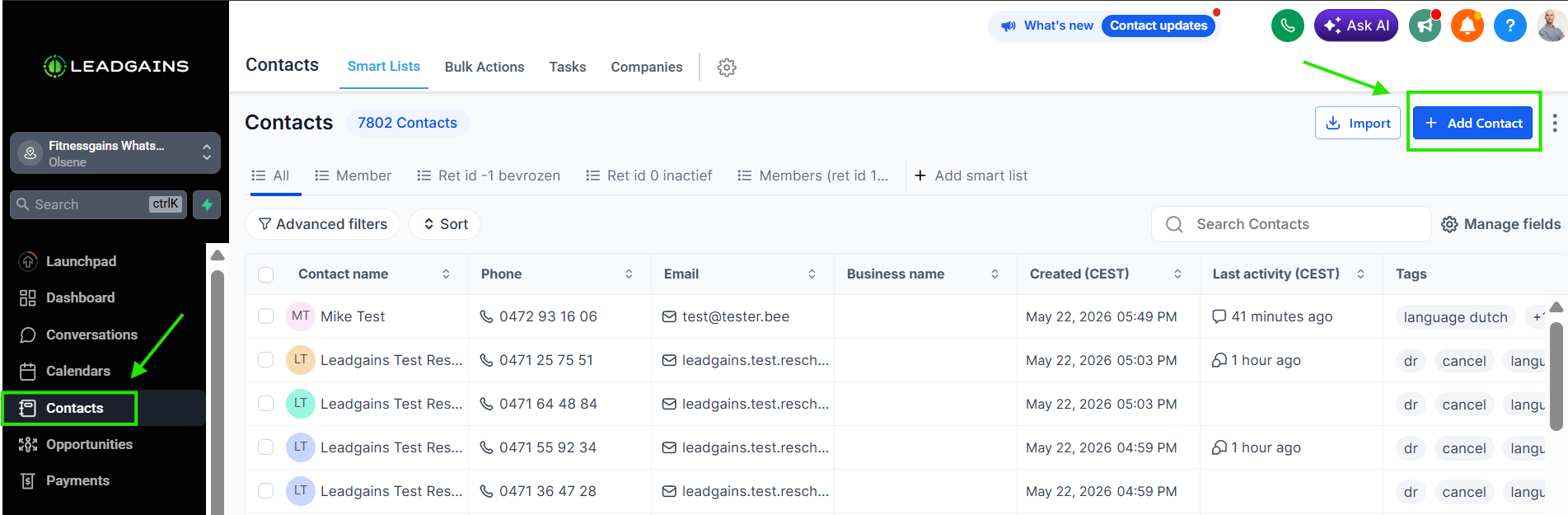Screen dimensions: 1568x515
Task: Open the megaphone announcements icon
Action: [x=1425, y=26]
